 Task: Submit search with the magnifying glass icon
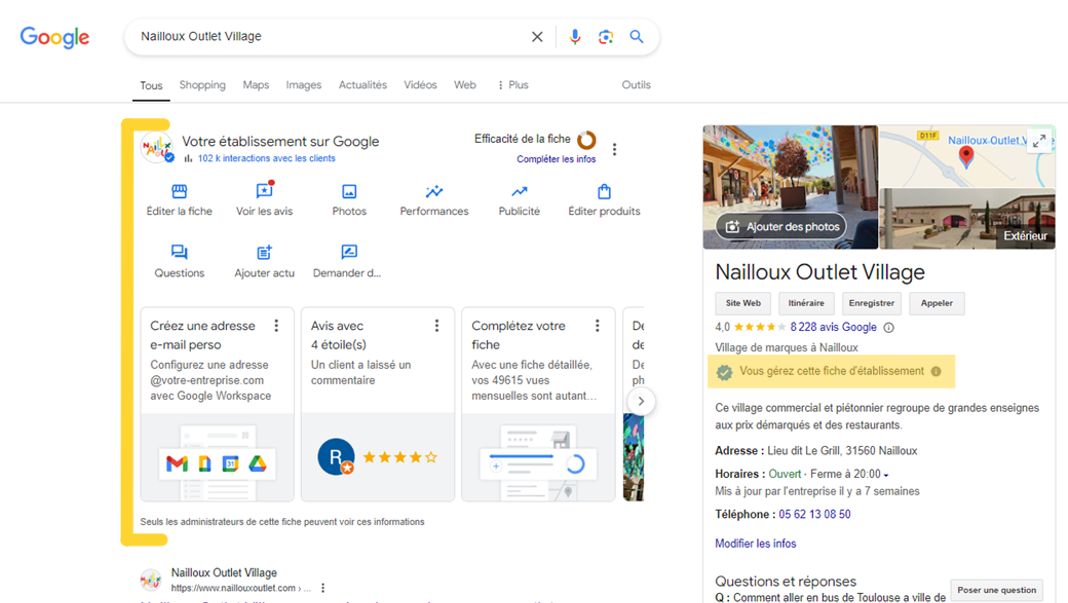(636, 37)
